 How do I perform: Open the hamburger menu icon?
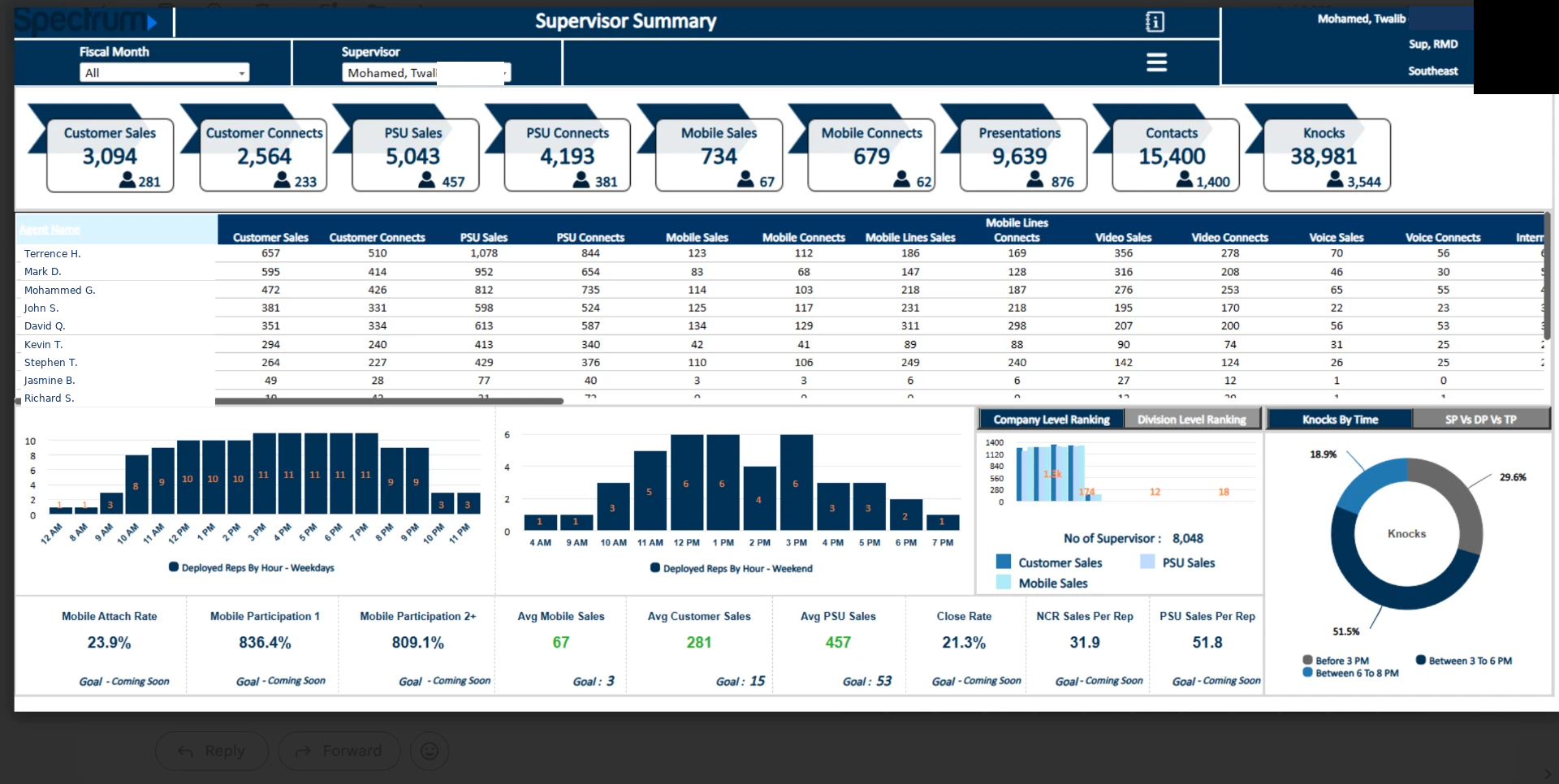pos(1156,62)
